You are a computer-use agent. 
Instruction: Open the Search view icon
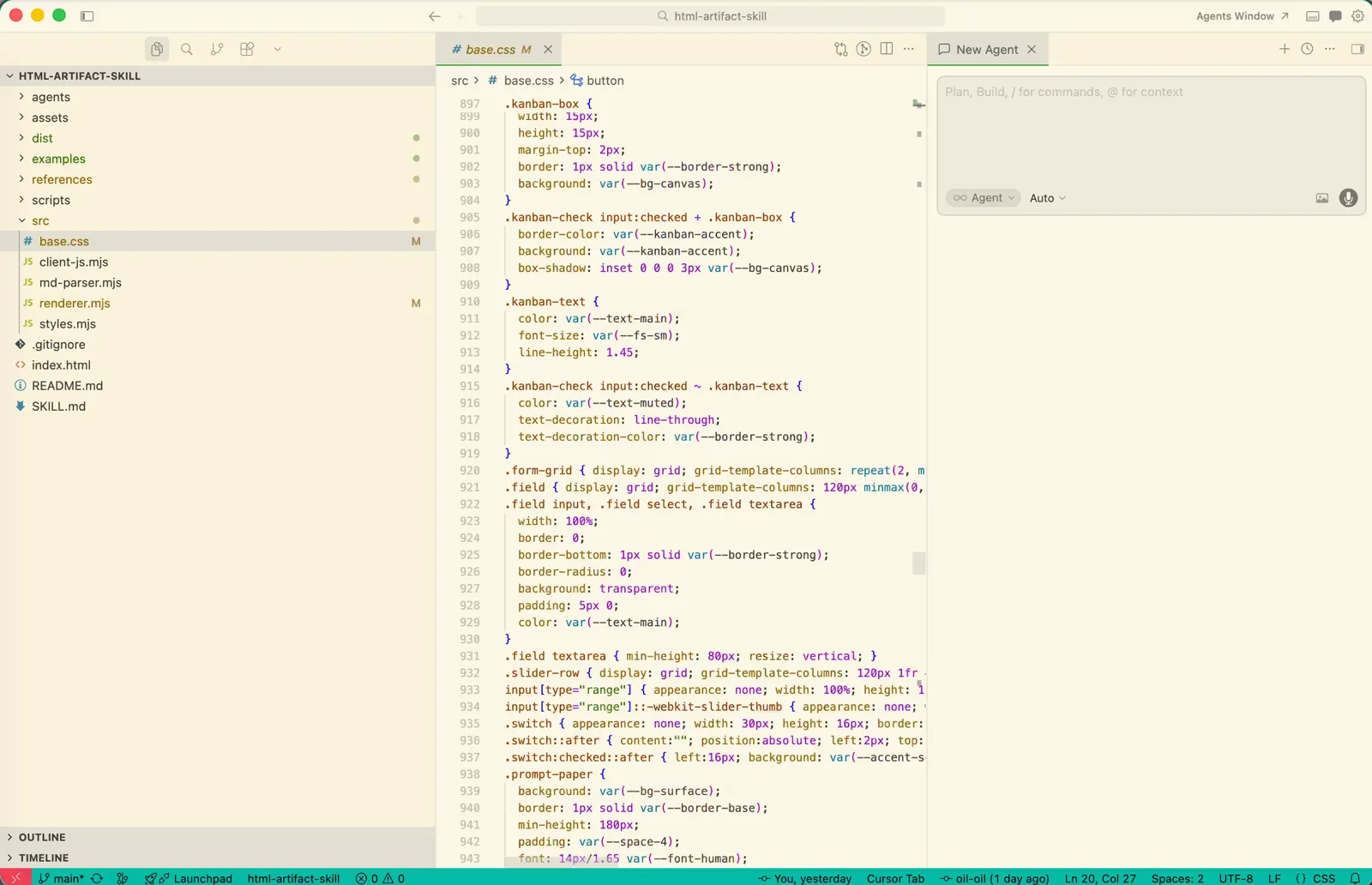pyautogui.click(x=187, y=49)
